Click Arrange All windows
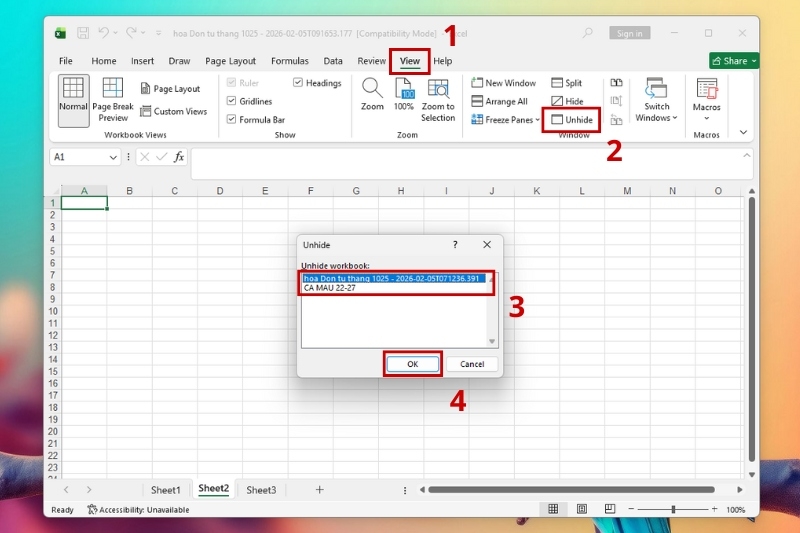 click(499, 101)
